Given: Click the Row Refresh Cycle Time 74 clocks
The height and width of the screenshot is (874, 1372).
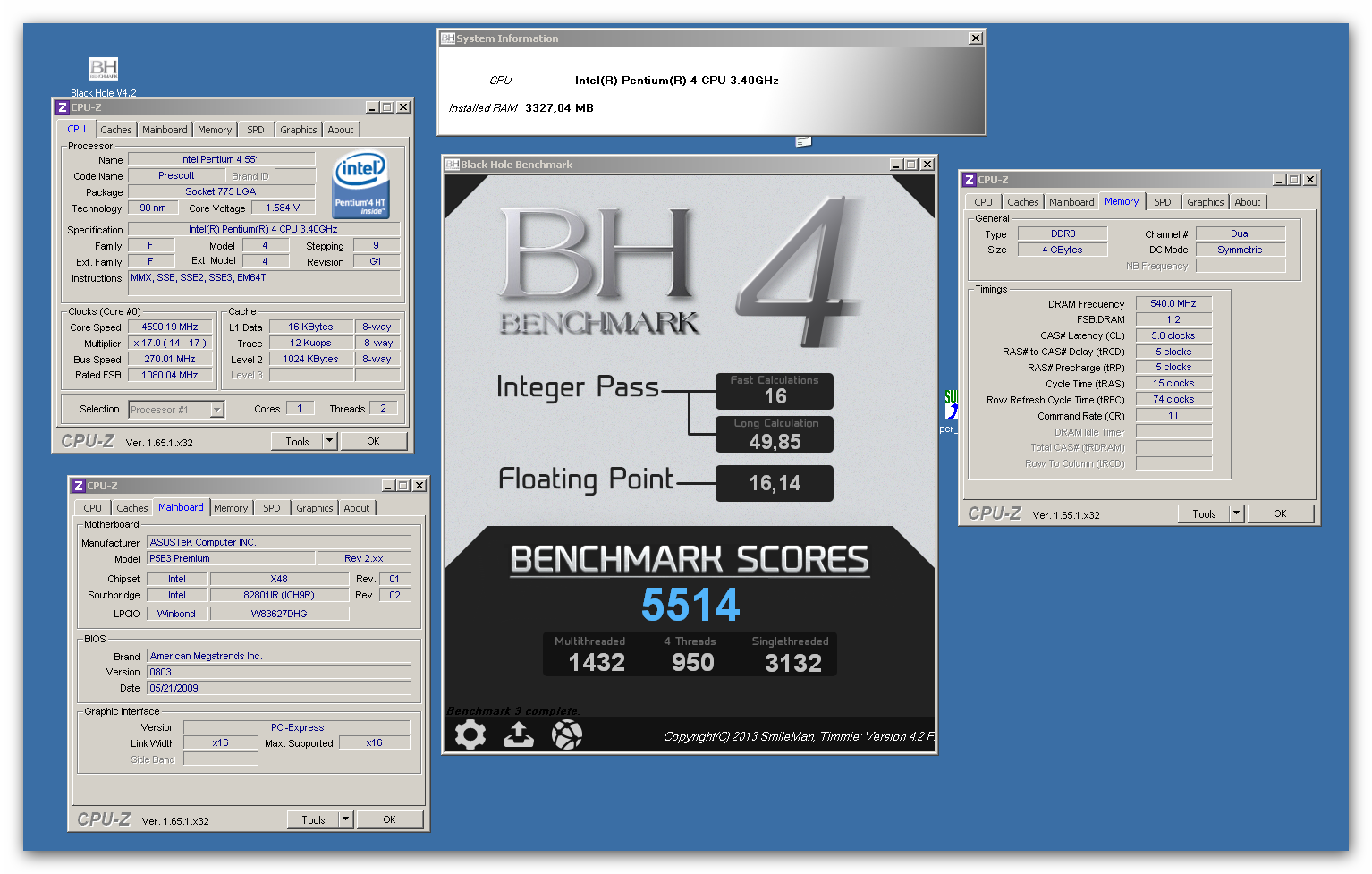Looking at the screenshot, I should pos(1173,400).
